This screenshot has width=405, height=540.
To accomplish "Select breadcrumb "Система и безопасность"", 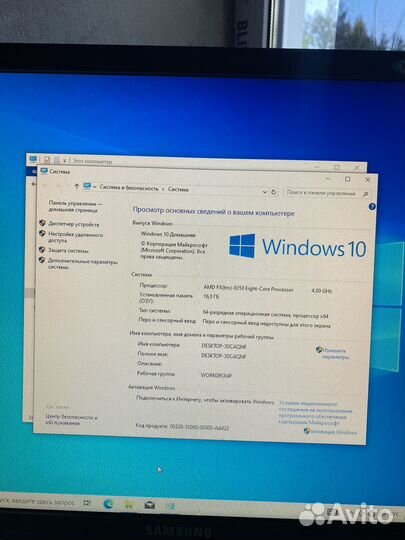I will click(129, 188).
